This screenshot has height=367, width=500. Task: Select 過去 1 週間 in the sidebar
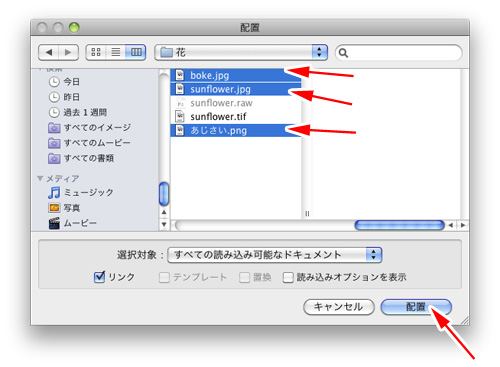[85, 112]
